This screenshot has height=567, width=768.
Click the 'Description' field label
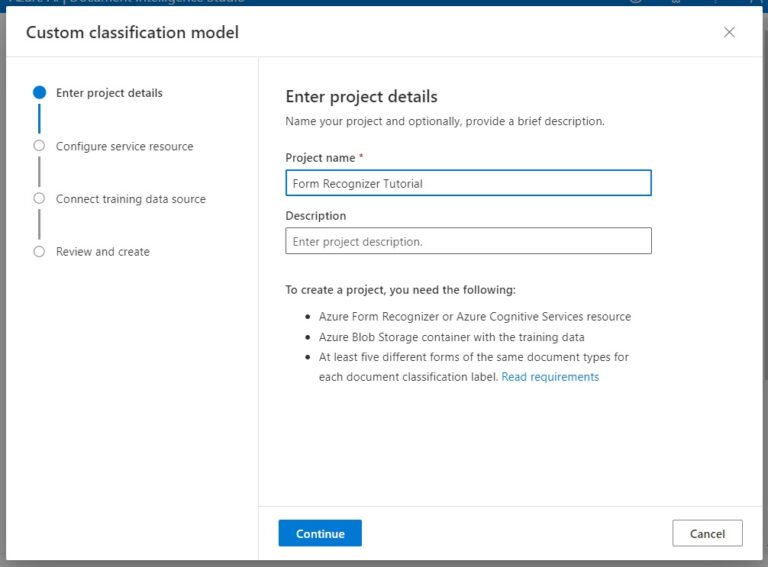point(316,216)
